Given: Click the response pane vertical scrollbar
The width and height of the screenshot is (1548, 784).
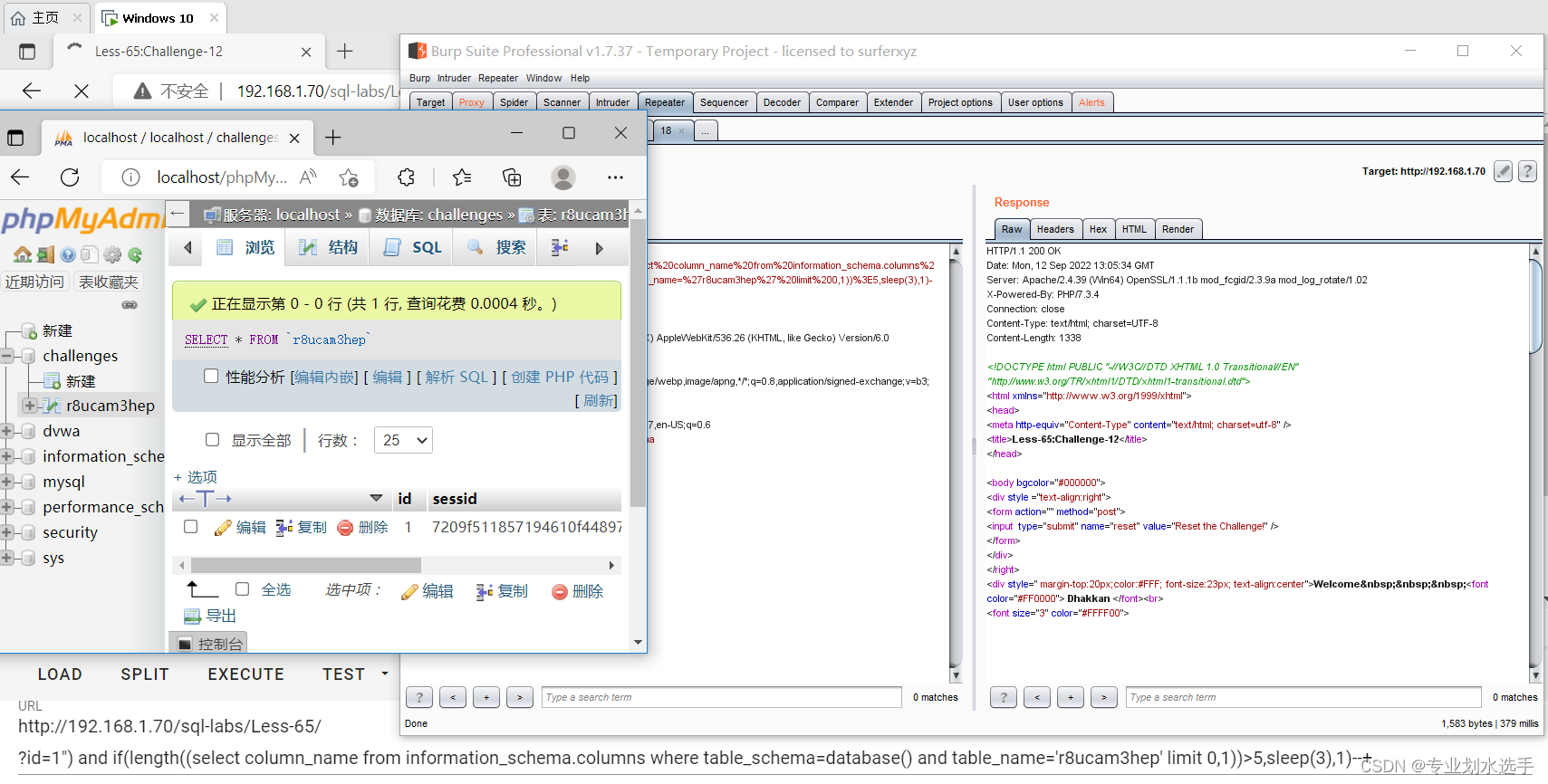Looking at the screenshot, I should click(1535, 304).
